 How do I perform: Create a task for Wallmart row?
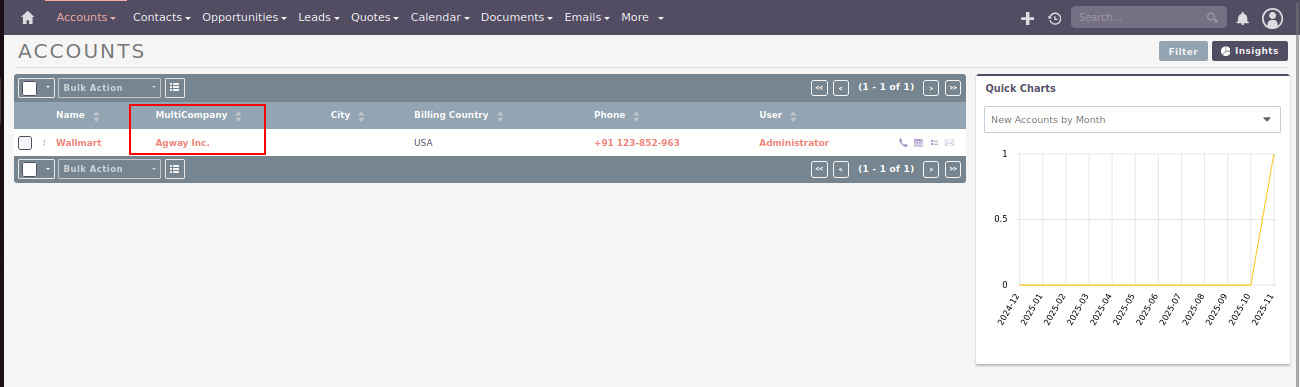pos(934,143)
